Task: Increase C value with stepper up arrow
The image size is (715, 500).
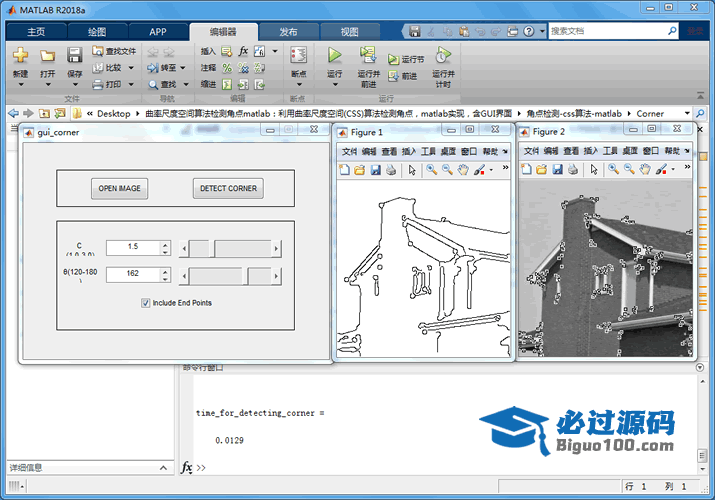Action: click(x=166, y=243)
